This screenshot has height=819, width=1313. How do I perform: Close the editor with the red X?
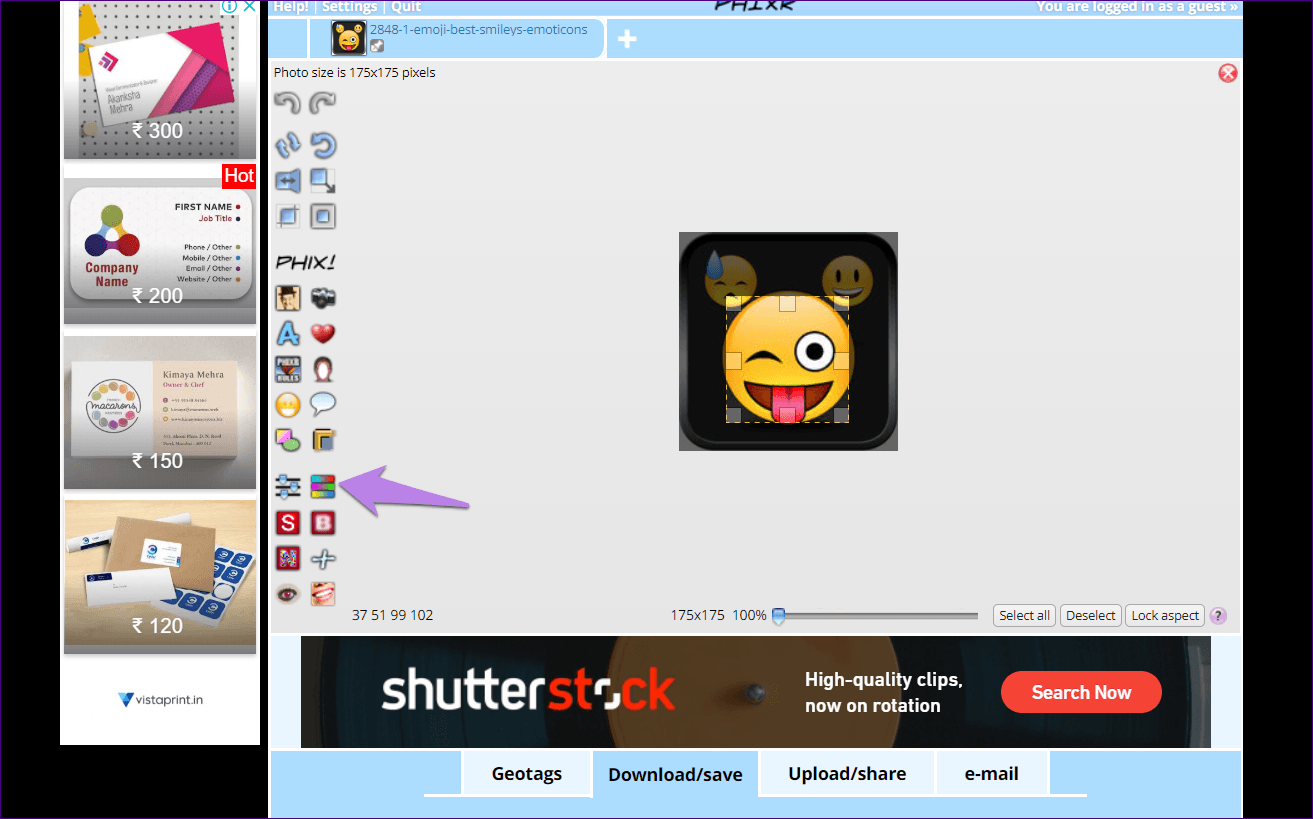point(1228,73)
